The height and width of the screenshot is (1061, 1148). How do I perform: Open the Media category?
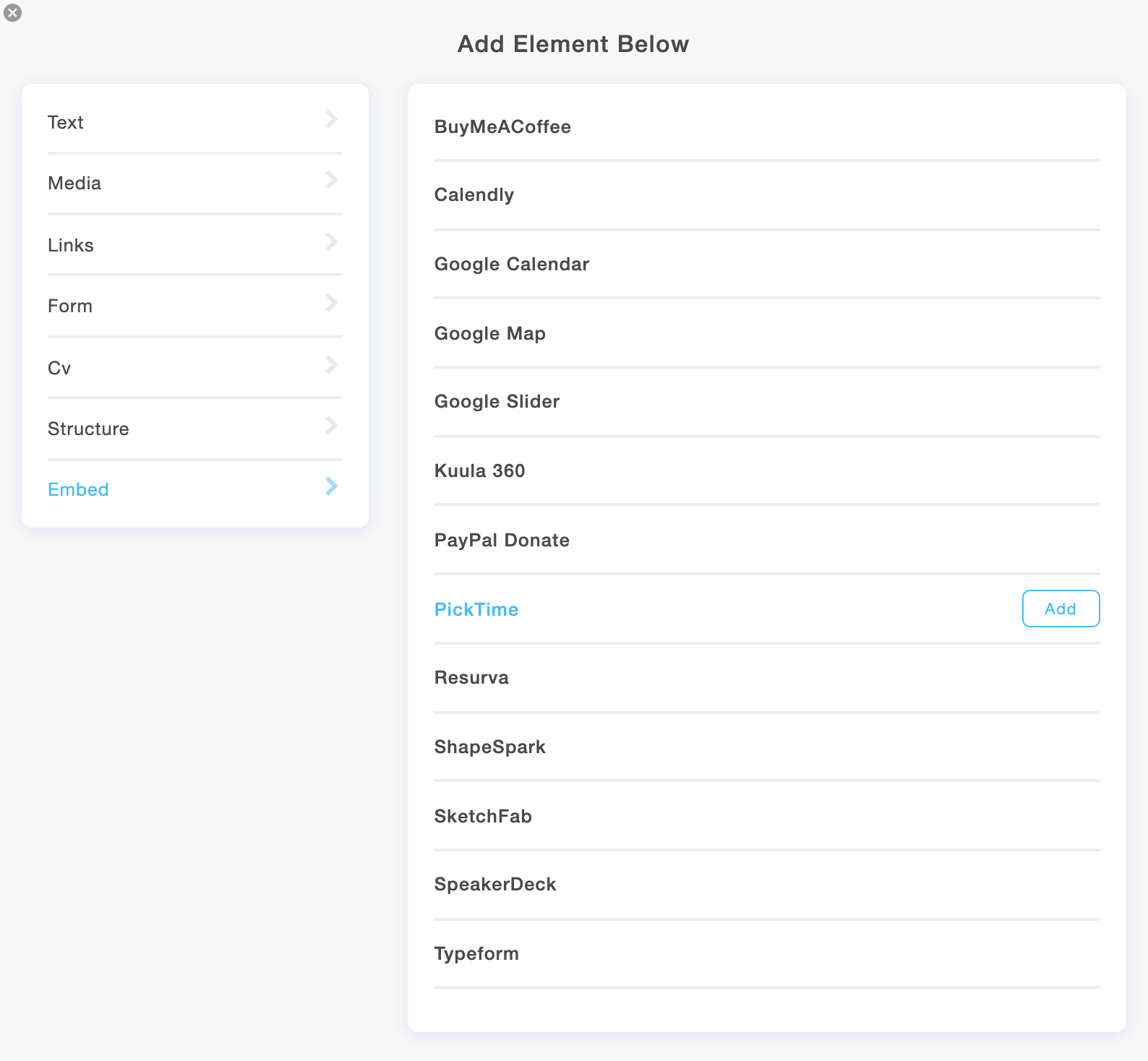tap(195, 184)
